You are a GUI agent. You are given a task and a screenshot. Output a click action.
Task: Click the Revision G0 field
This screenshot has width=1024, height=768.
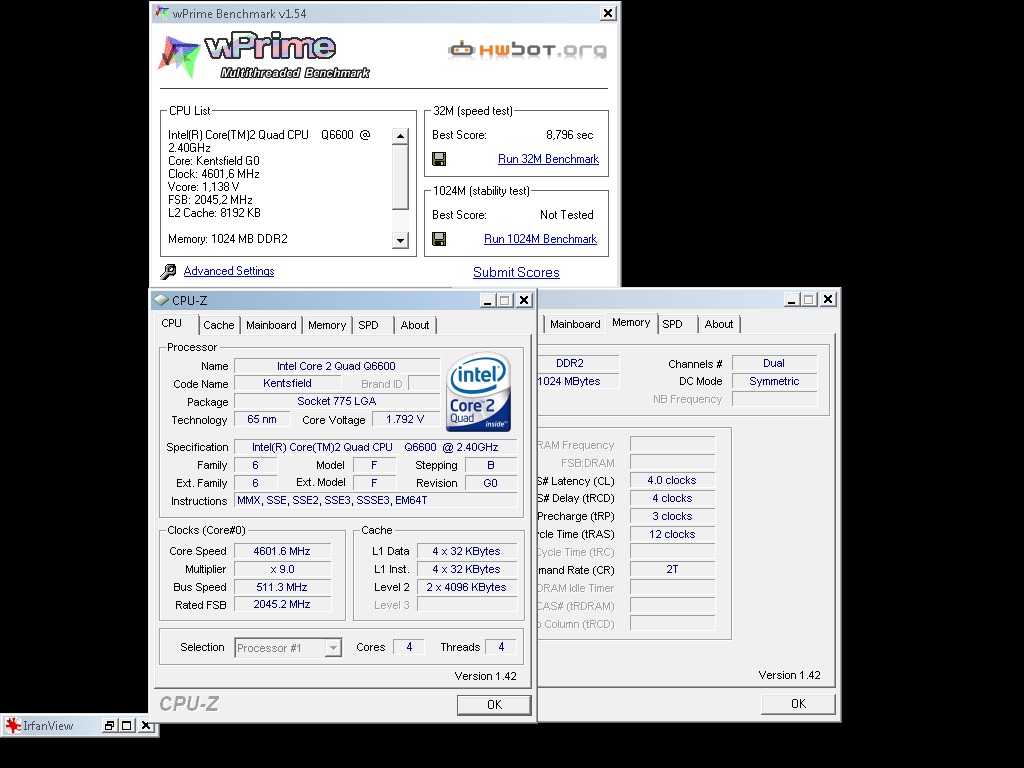[x=490, y=483]
